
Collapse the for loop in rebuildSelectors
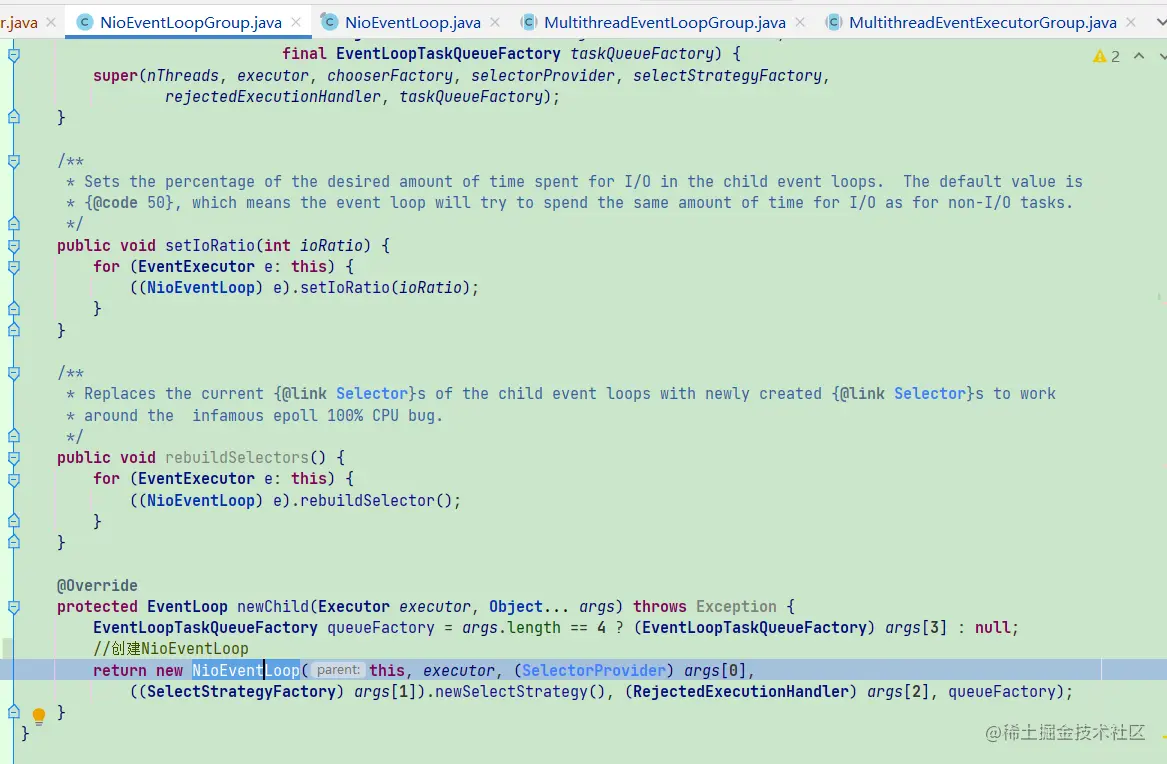point(13,479)
